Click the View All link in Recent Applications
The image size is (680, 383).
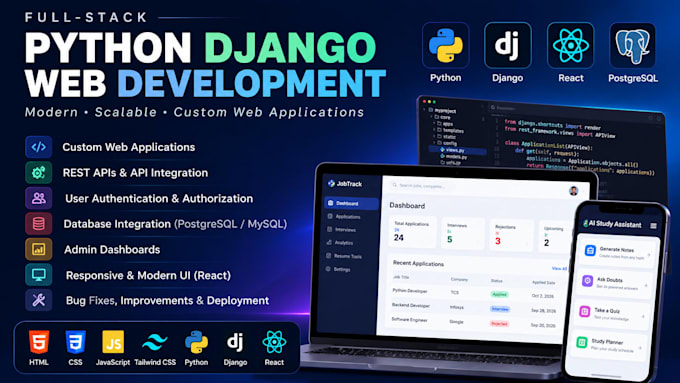point(559,268)
